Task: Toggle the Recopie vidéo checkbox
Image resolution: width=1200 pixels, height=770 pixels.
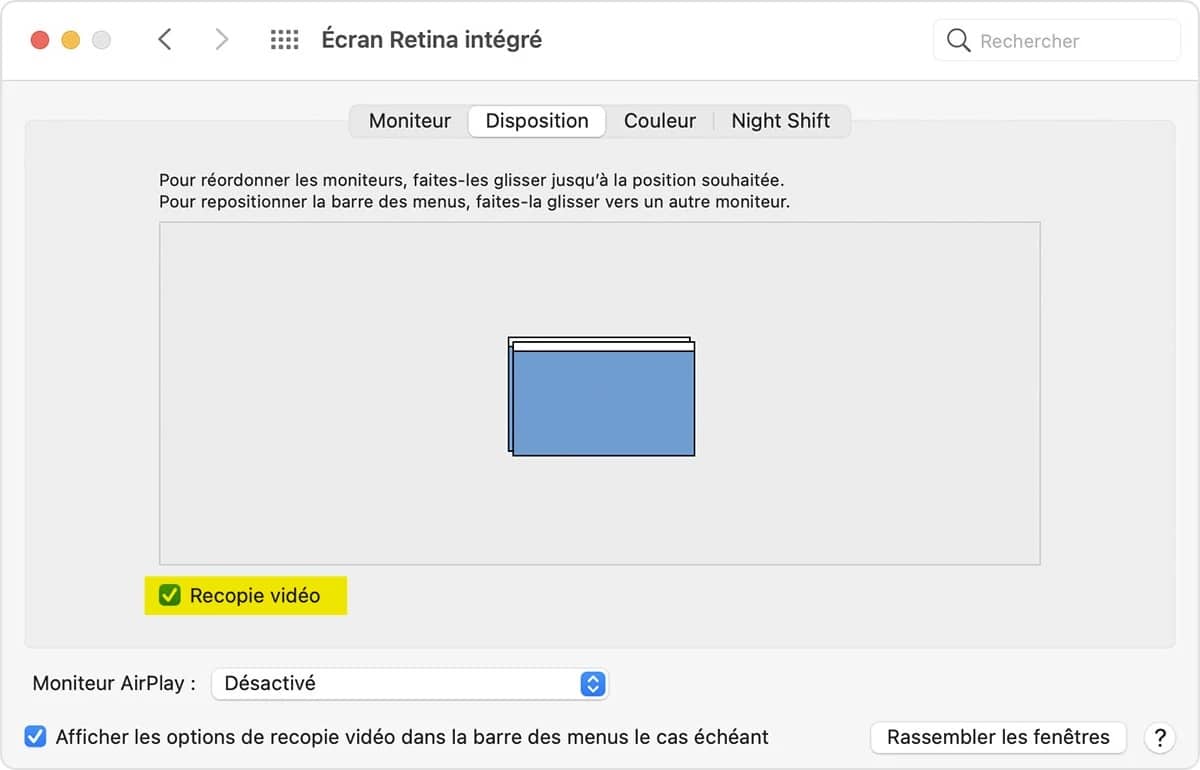Action: (x=170, y=595)
